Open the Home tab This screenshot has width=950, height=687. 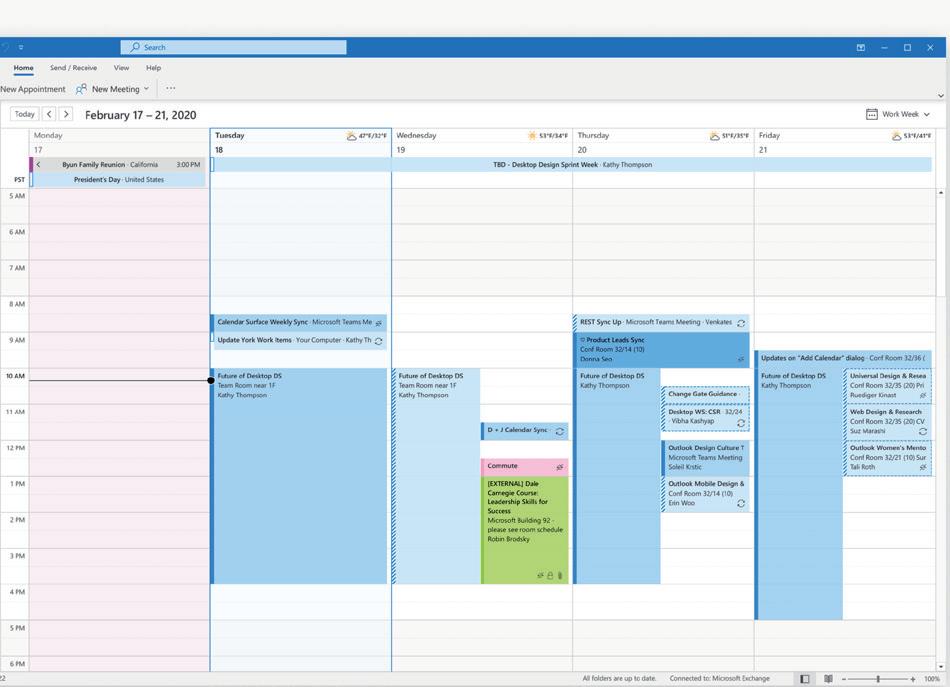(24, 68)
